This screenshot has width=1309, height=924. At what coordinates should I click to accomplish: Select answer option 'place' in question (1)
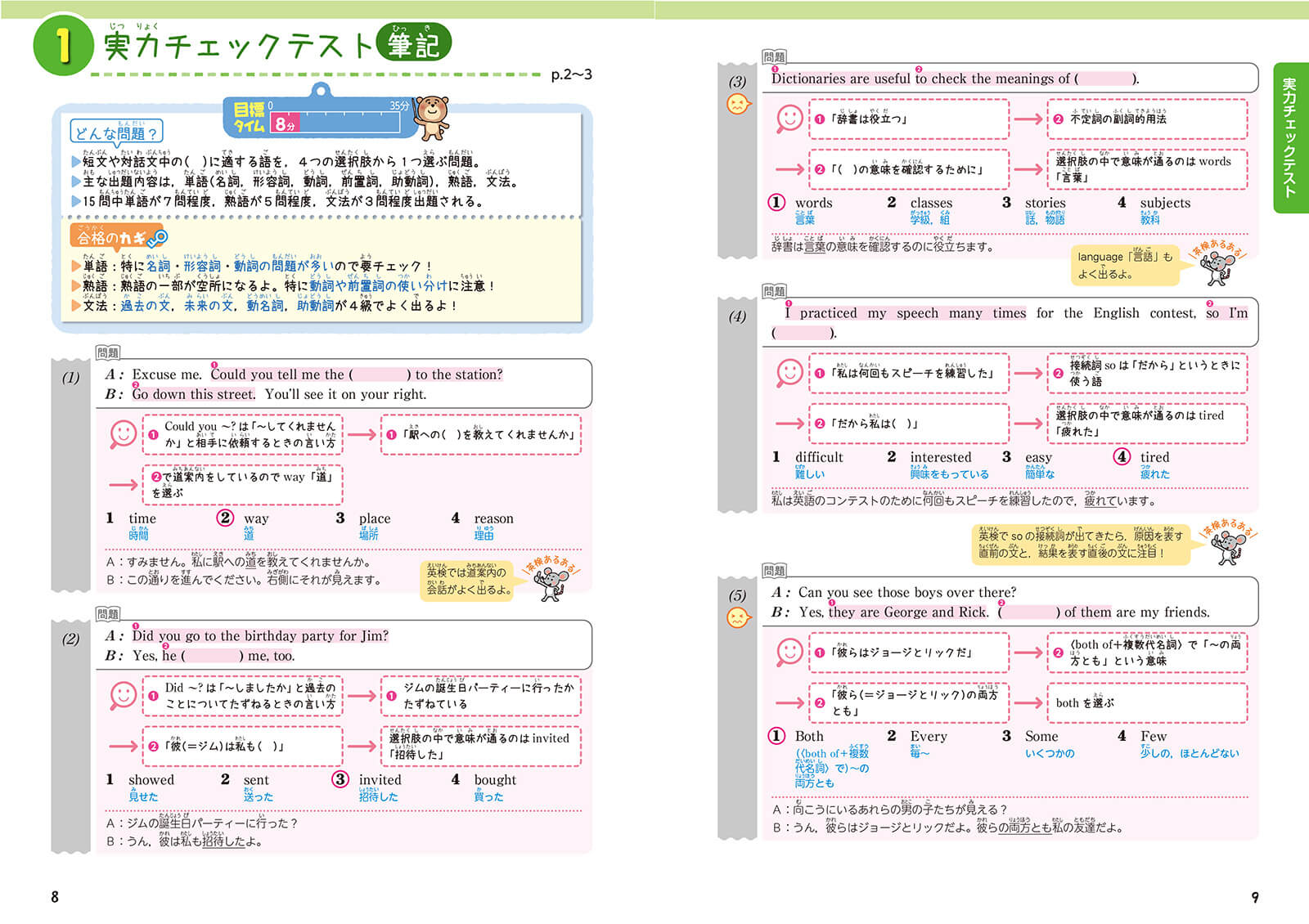[x=374, y=518]
